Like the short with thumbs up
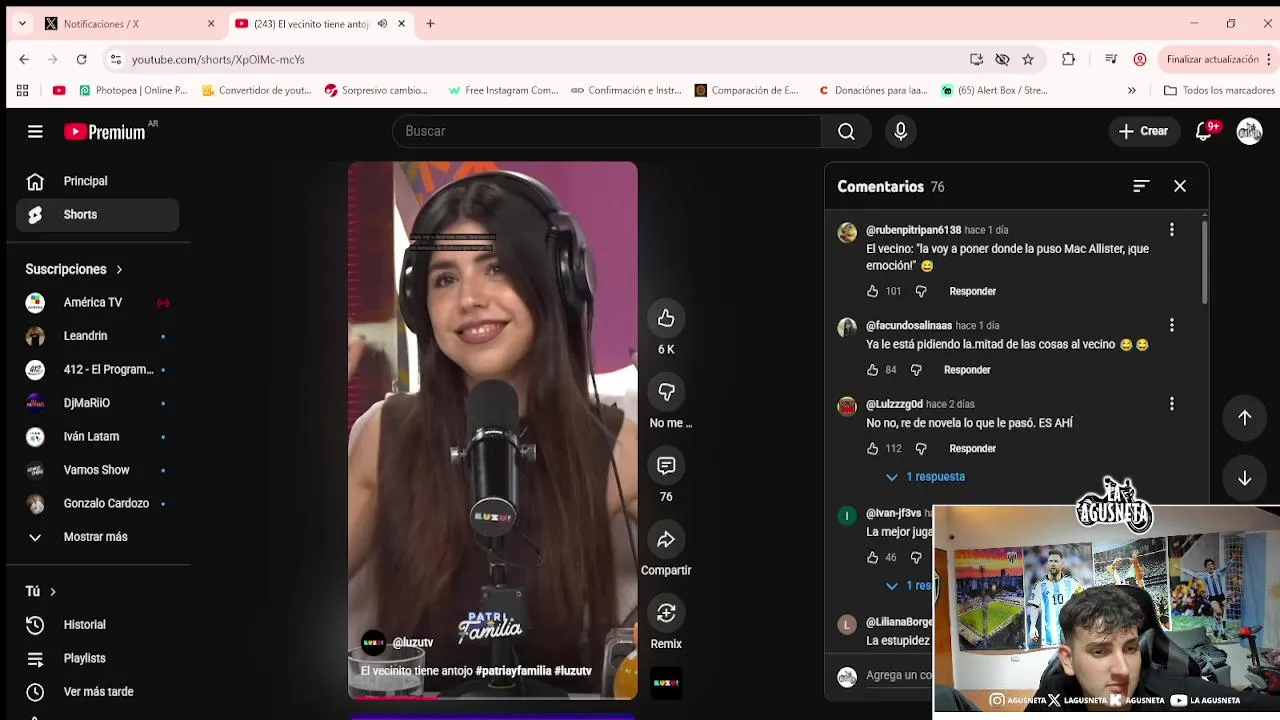The image size is (1280, 720). [x=666, y=318]
